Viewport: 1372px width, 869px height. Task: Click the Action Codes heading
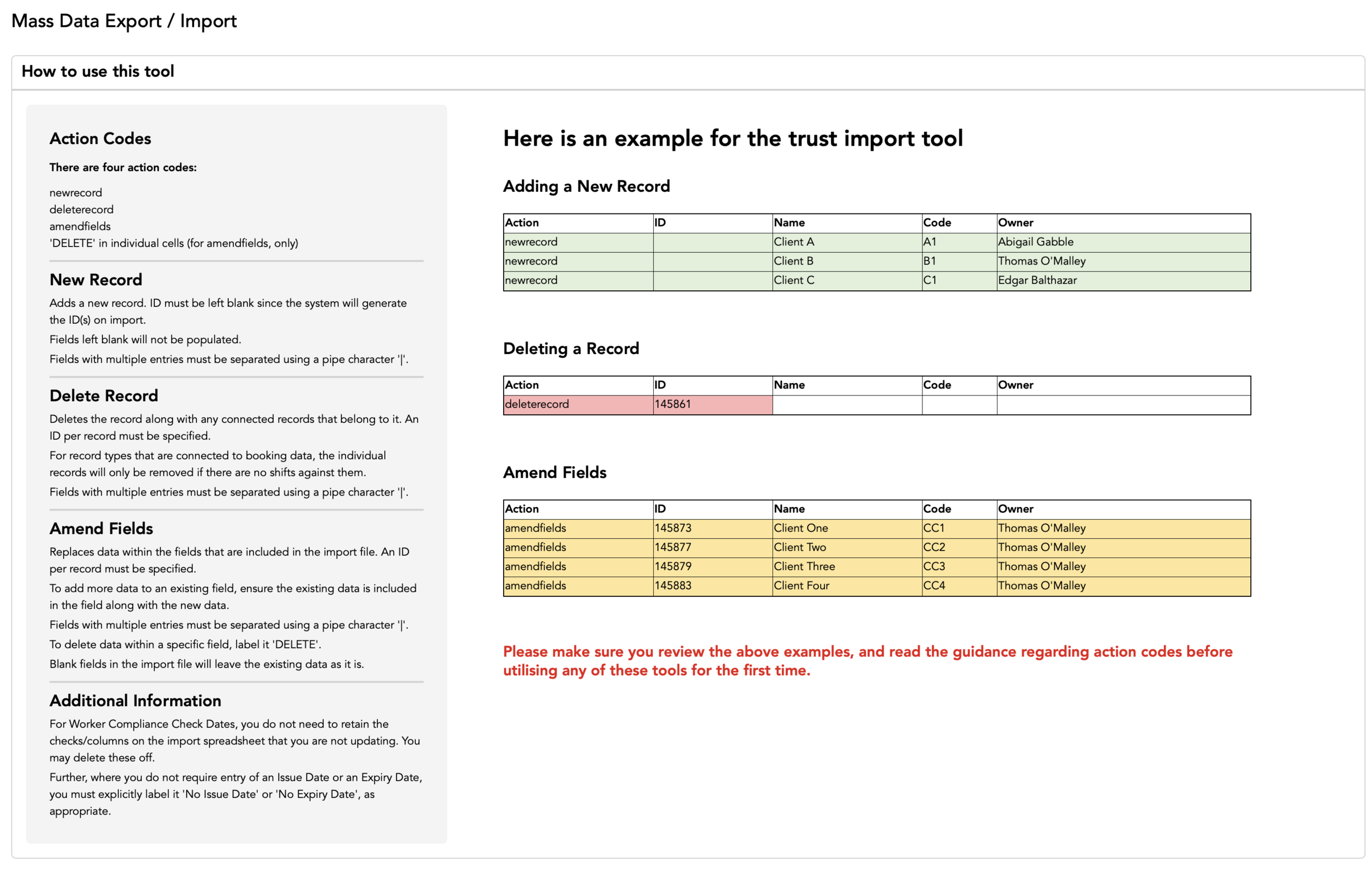tap(100, 138)
